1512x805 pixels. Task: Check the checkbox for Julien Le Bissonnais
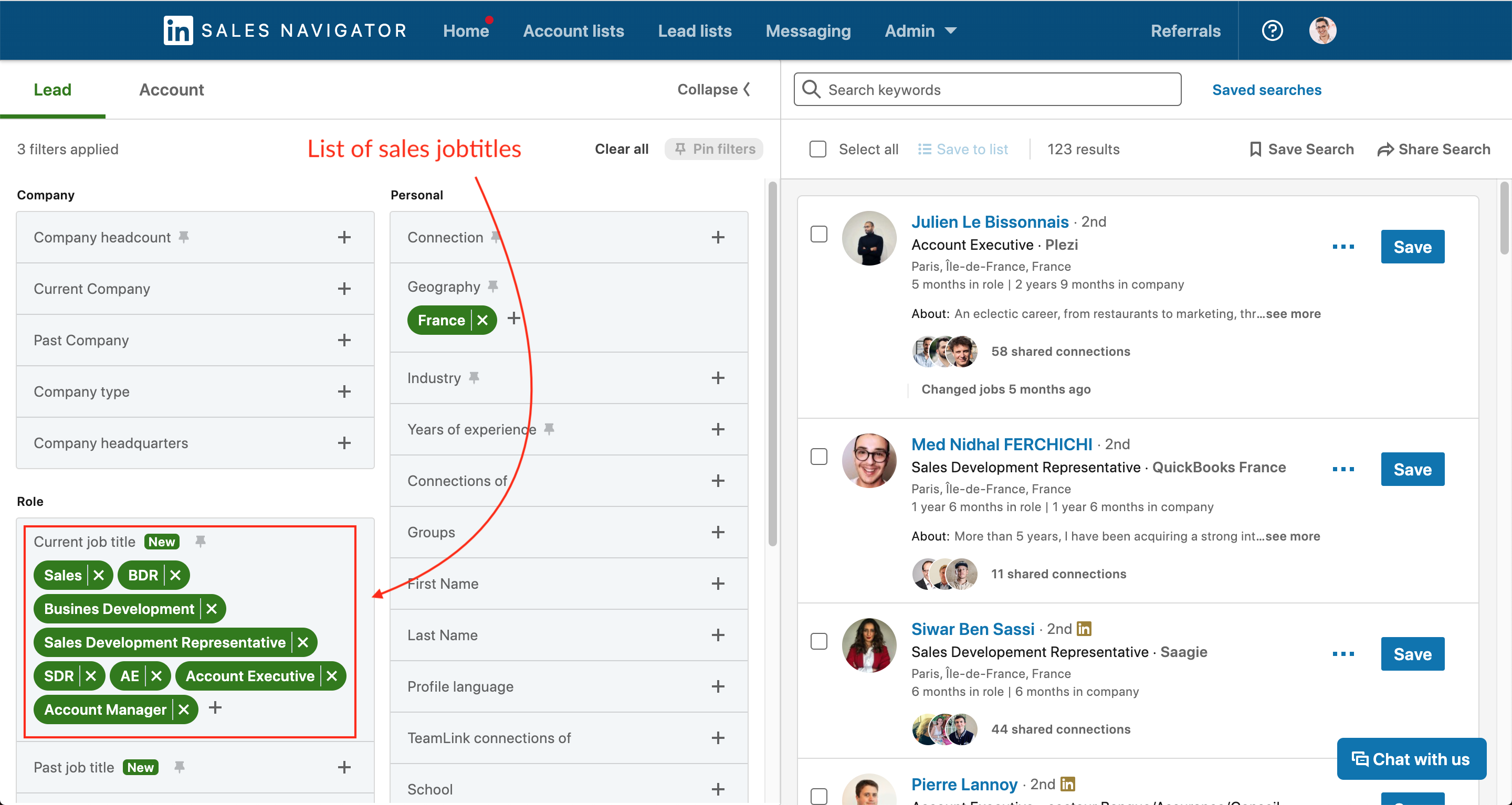[x=819, y=233]
